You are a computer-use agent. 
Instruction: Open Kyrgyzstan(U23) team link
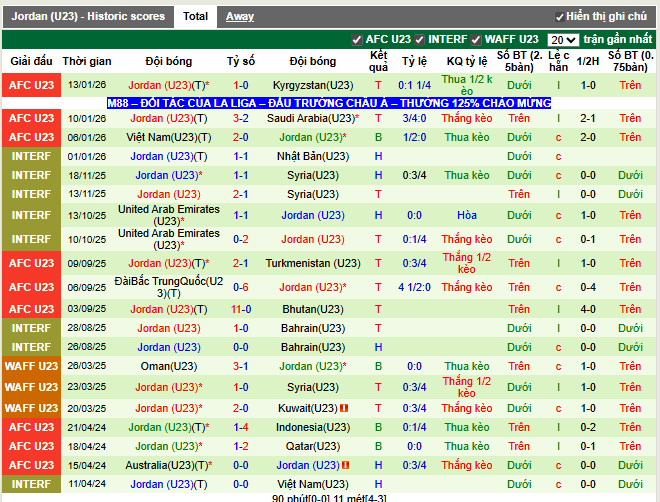click(x=313, y=85)
